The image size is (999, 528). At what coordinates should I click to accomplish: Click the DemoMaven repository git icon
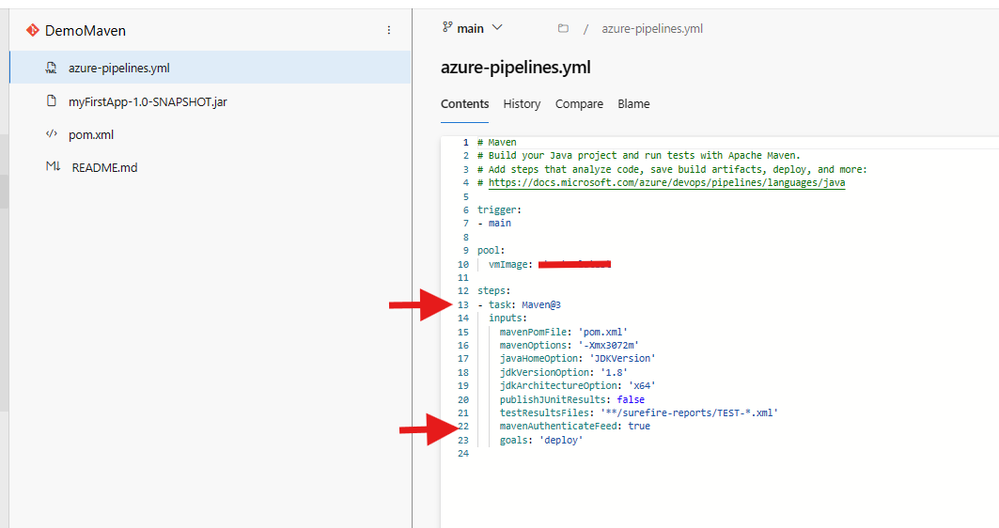(32, 30)
